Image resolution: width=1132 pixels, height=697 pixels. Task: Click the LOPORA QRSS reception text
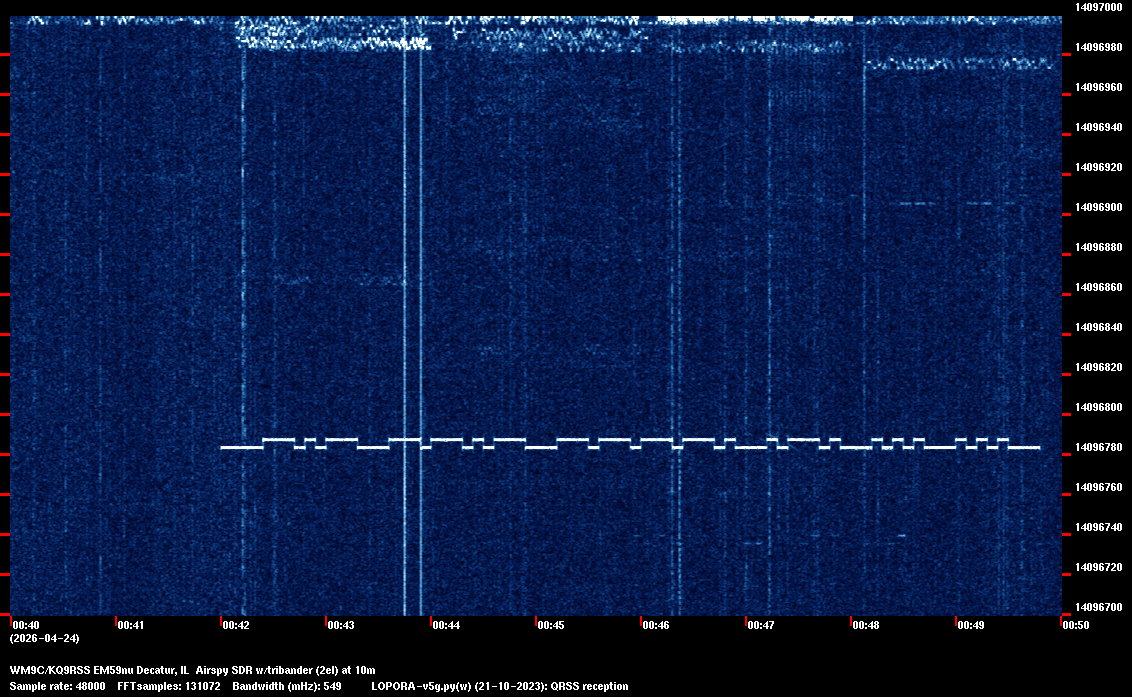point(499,686)
